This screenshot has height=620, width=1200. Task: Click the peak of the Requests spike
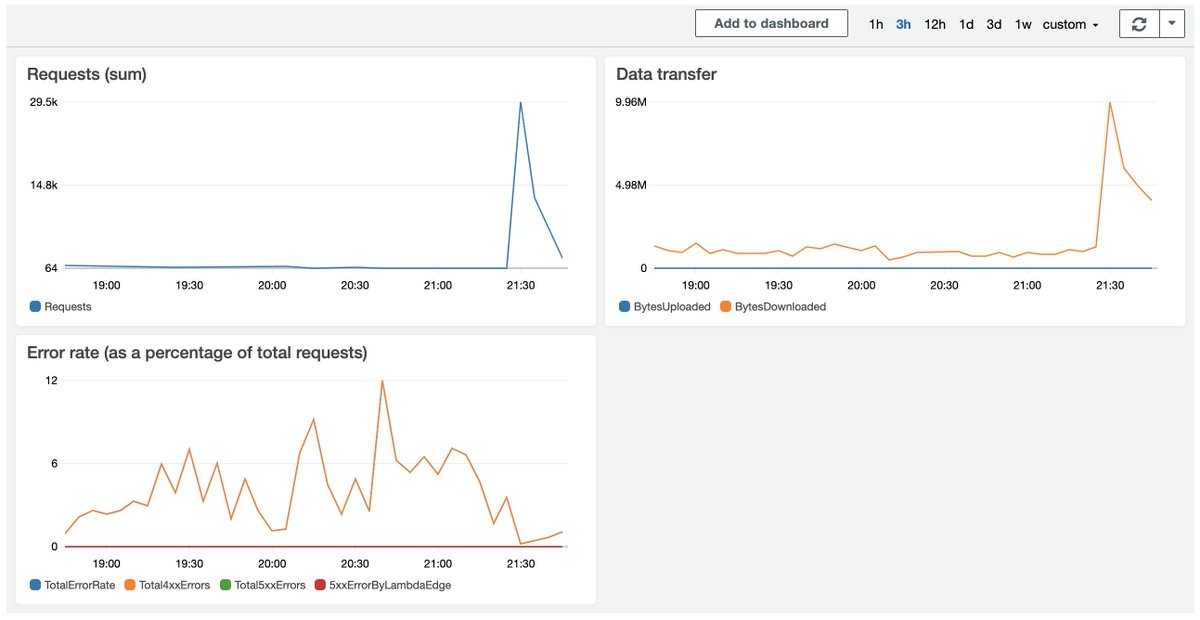pos(520,102)
